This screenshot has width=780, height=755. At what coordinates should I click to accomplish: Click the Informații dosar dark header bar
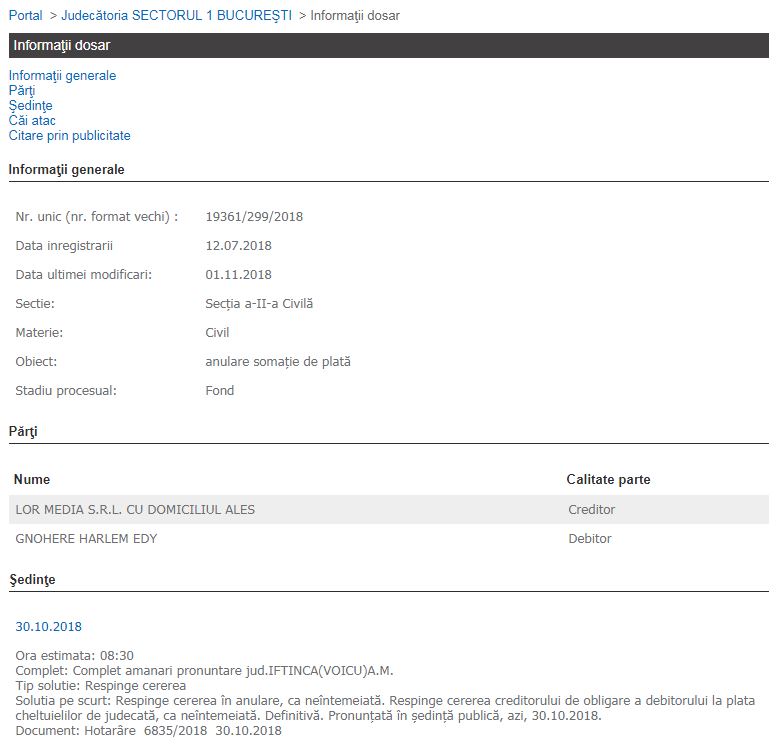tap(388, 45)
